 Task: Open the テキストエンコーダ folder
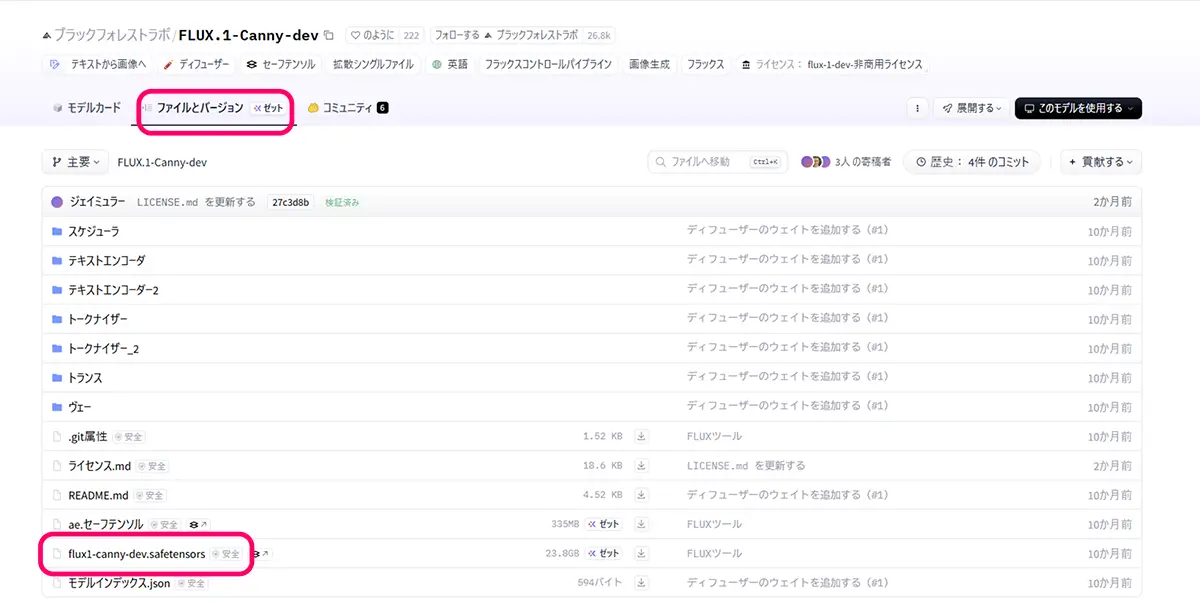(106, 260)
